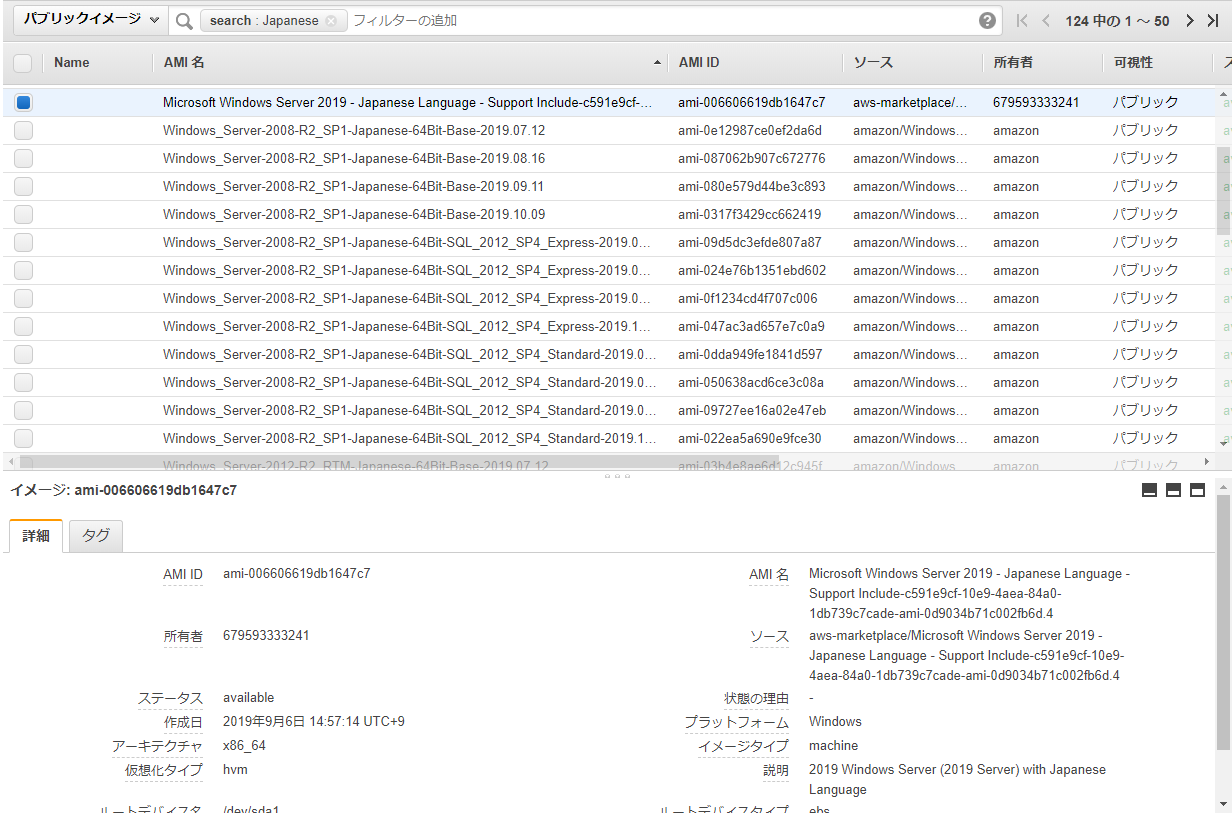
Task: Click the '124 中の 1 ~ 50' pagination count
Action: [1117, 21]
